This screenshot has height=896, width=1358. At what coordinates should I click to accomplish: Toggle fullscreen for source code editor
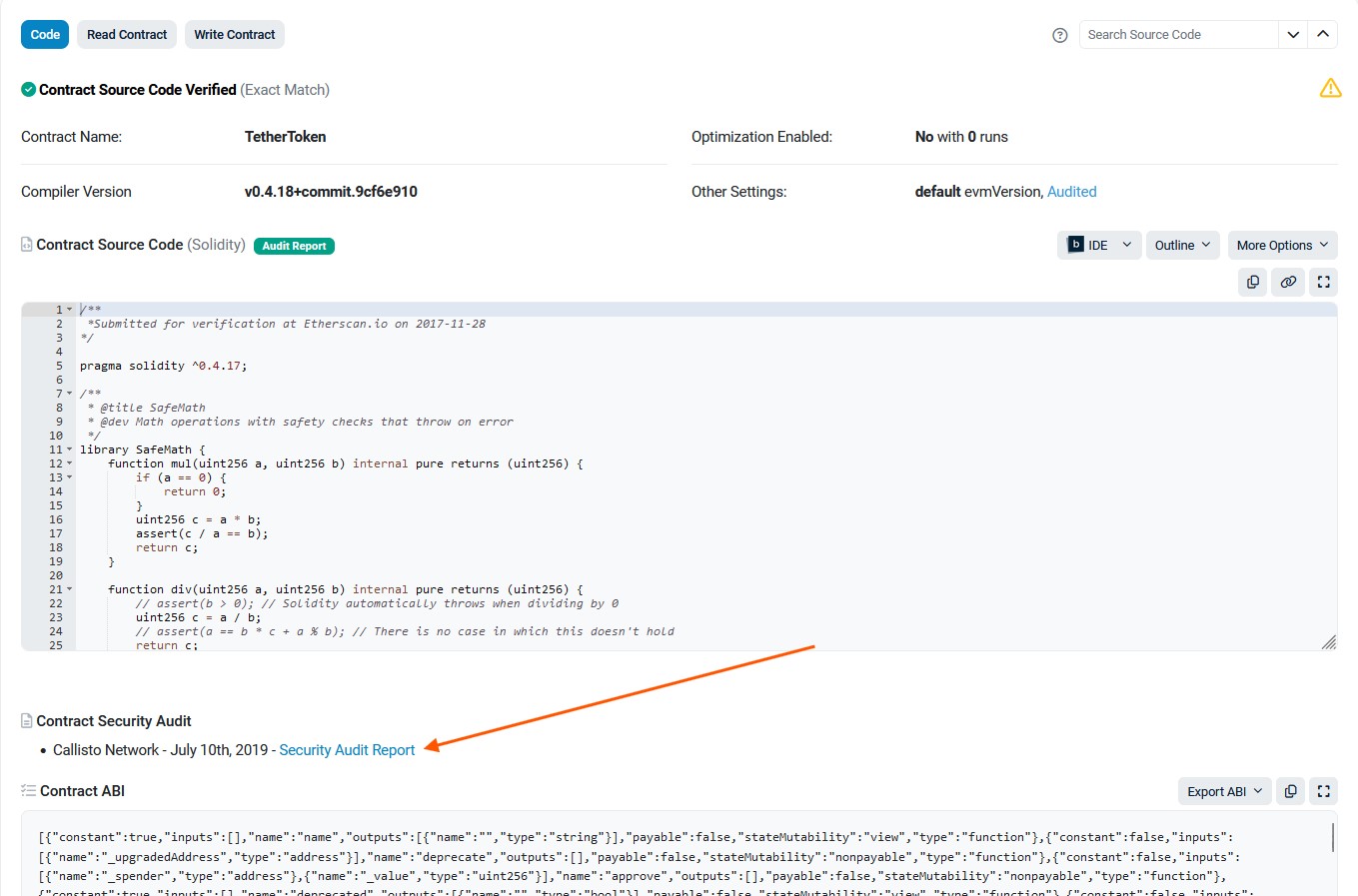point(1323,283)
